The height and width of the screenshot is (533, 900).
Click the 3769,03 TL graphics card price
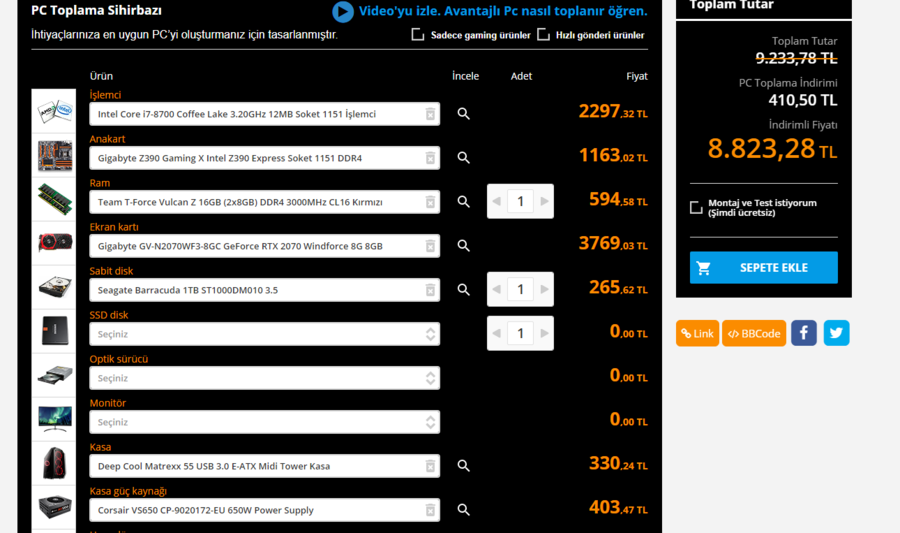click(x=613, y=243)
